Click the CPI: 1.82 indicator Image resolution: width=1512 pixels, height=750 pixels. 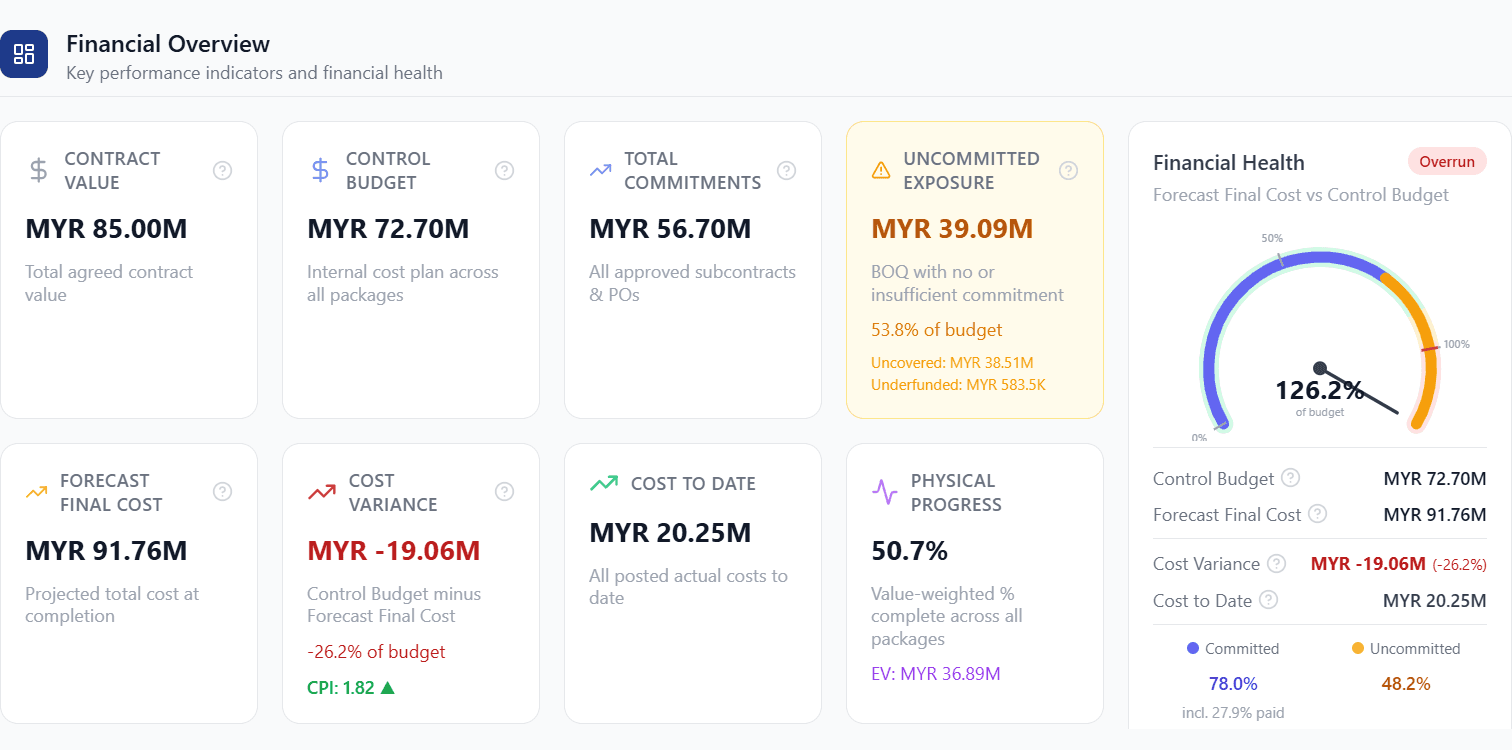click(351, 688)
